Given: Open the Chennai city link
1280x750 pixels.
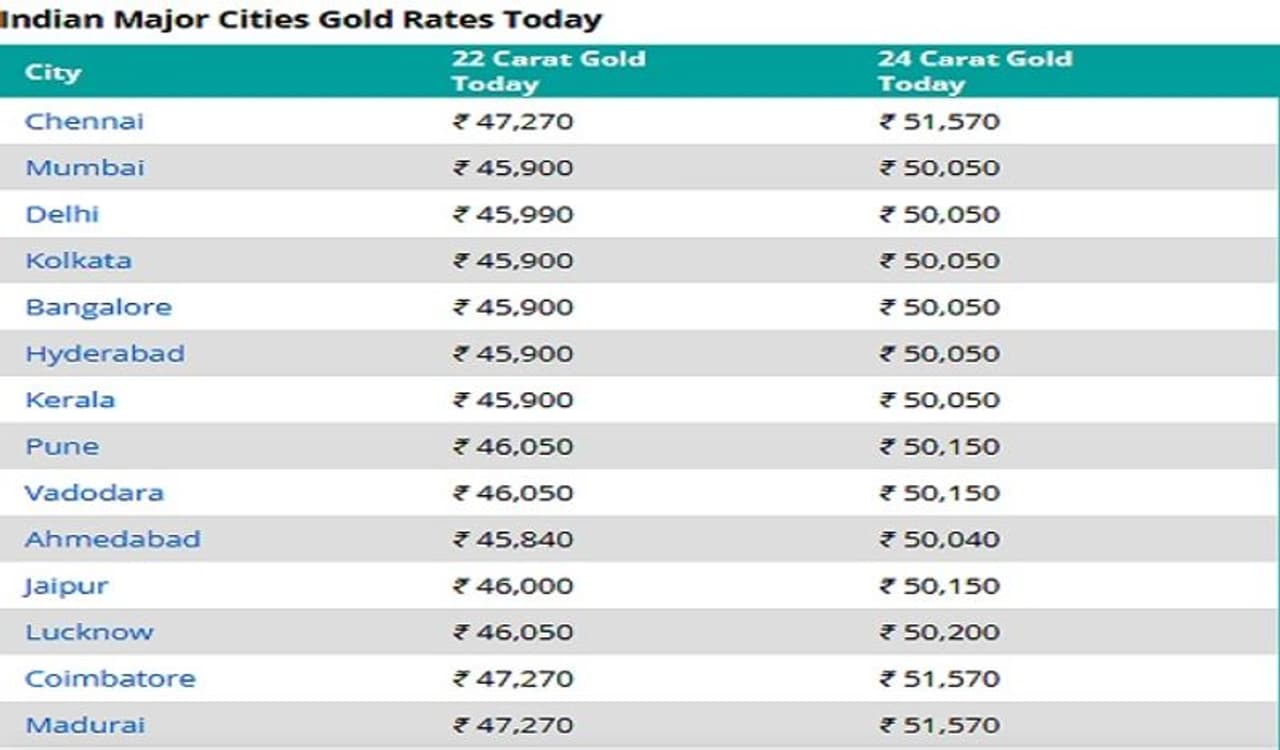Looking at the screenshot, I should 84,121.
